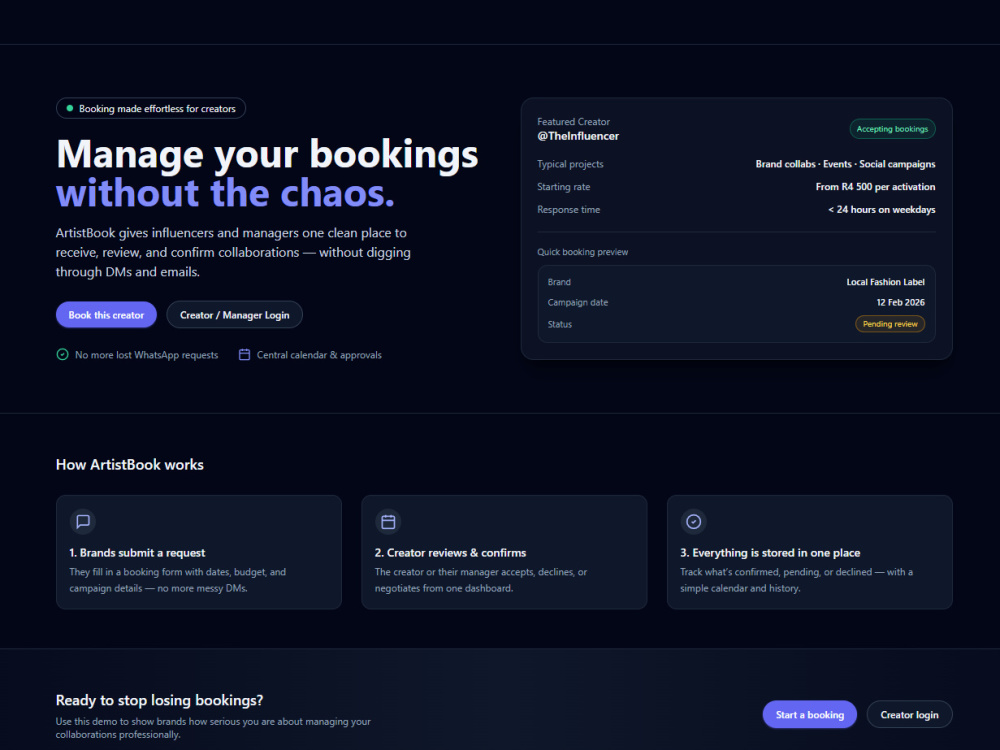The width and height of the screenshot is (1000, 750).
Task: Click the green check icon beside WhatsApp requests
Action: pos(62,355)
